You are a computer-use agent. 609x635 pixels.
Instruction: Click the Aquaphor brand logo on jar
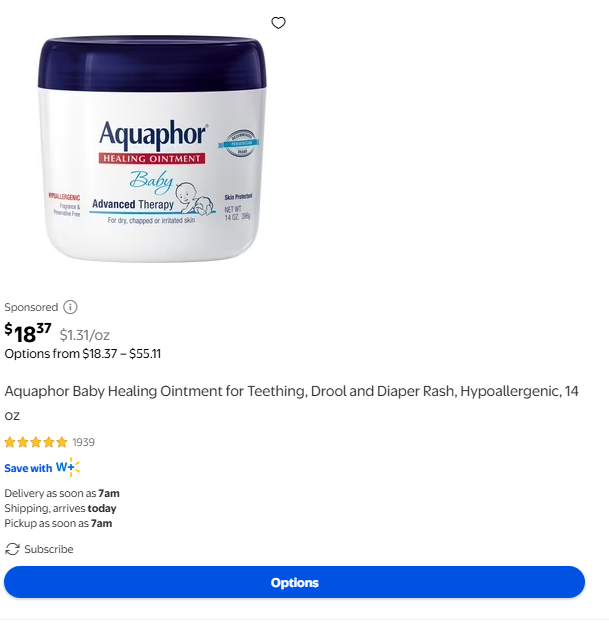[153, 134]
